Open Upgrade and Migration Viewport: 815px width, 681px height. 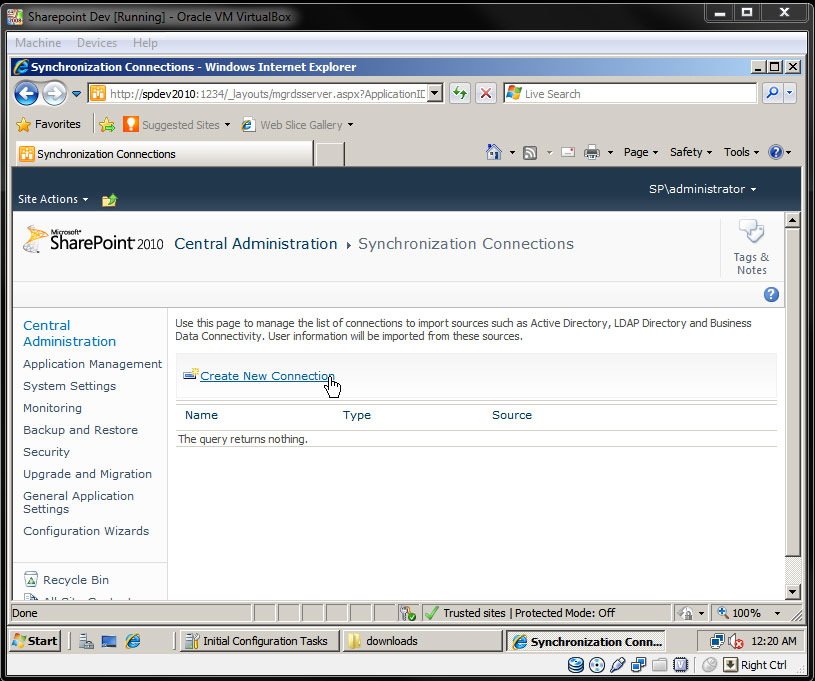[87, 474]
